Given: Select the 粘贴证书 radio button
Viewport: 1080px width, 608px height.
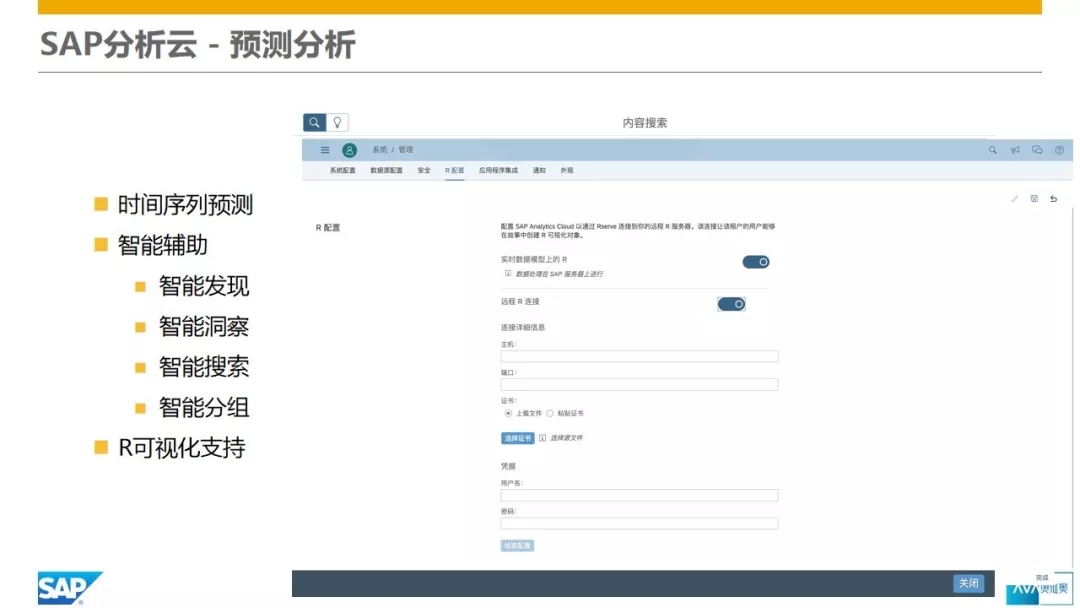Looking at the screenshot, I should click(550, 414).
